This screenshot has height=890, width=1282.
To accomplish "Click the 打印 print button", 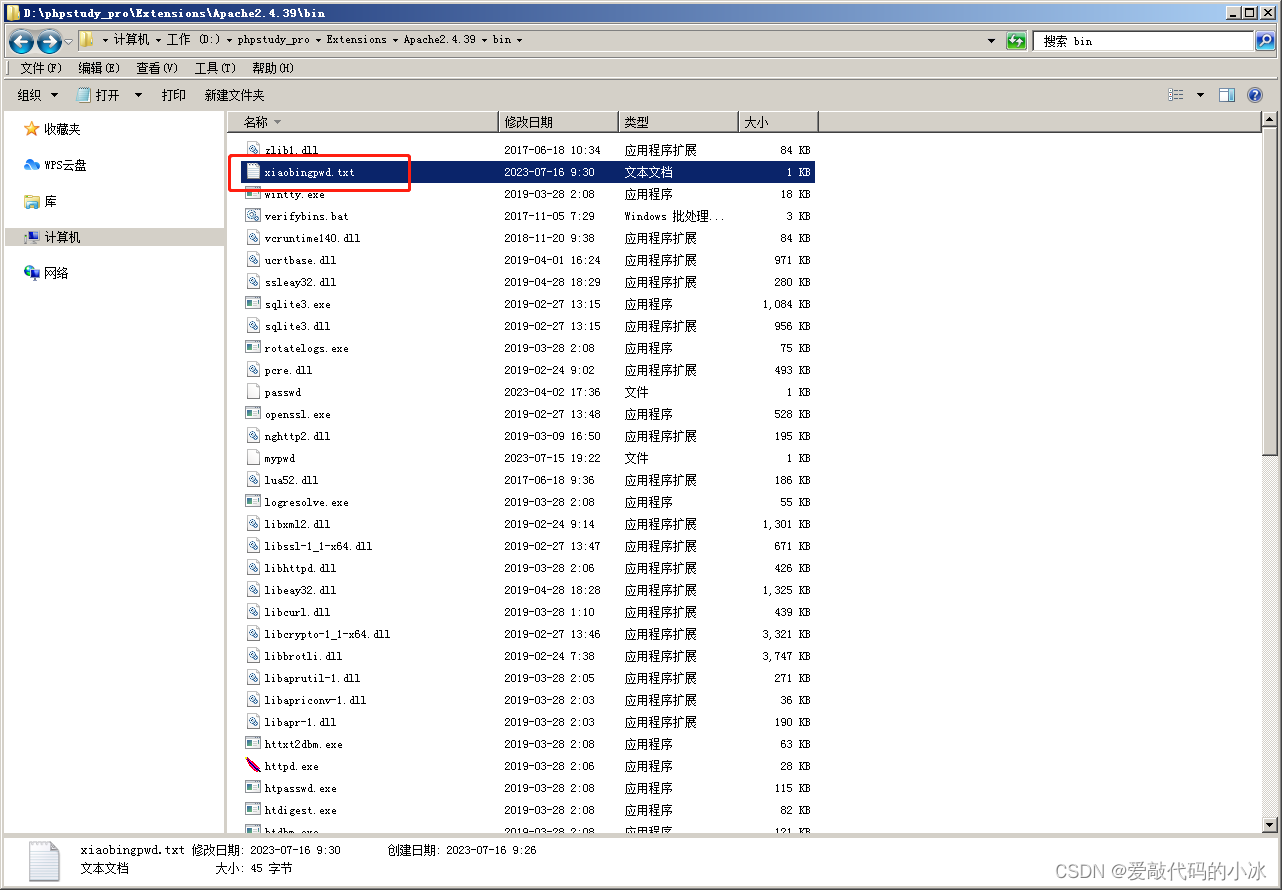I will [173, 95].
